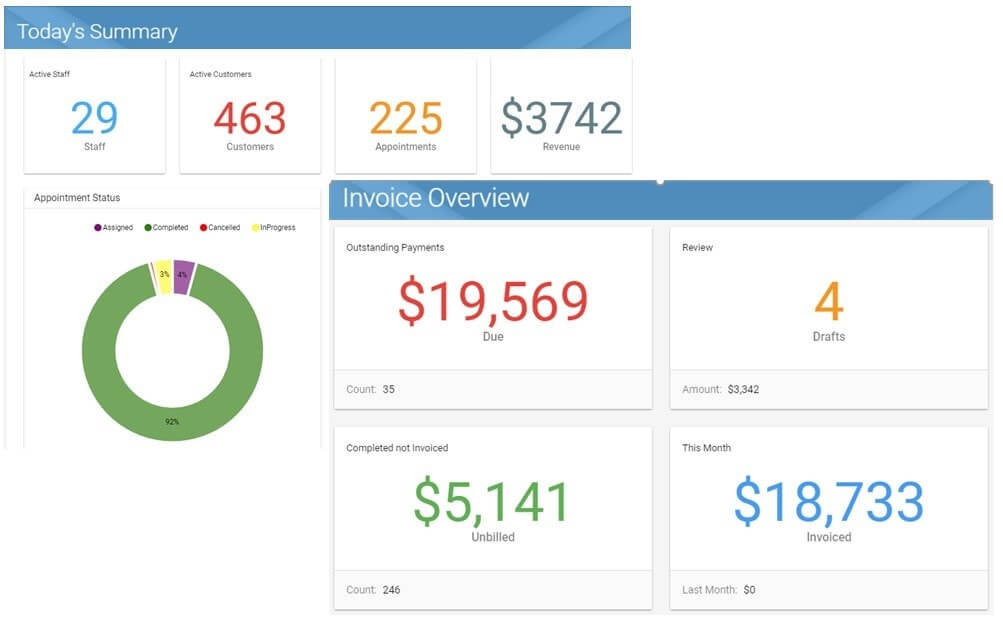Click the Invoiced caption text
The height and width of the screenshot is (619, 1003).
(829, 537)
